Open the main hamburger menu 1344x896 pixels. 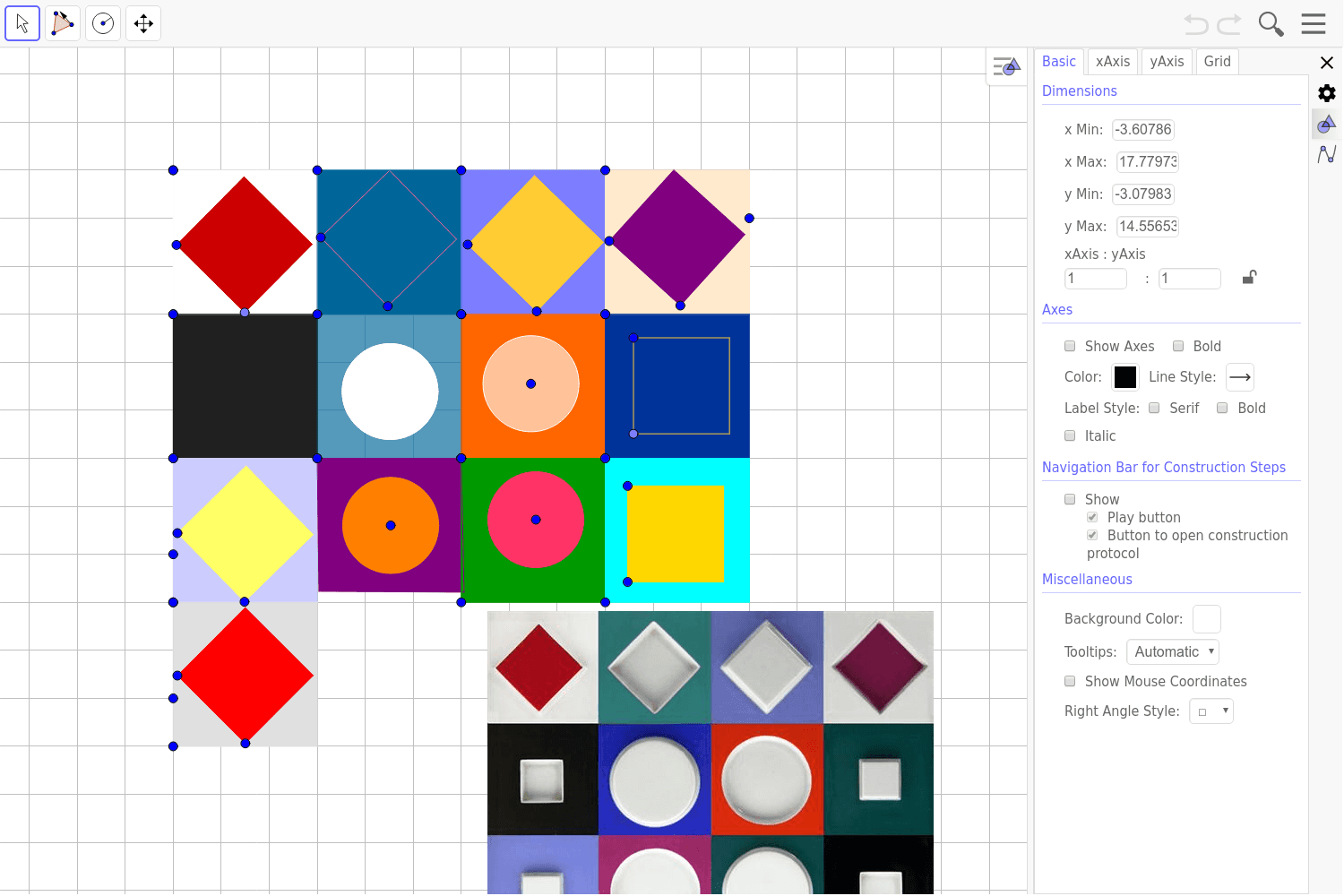coord(1314,24)
